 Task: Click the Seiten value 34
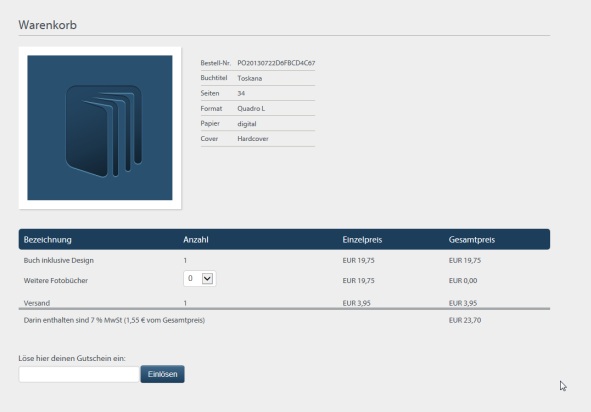pos(241,93)
